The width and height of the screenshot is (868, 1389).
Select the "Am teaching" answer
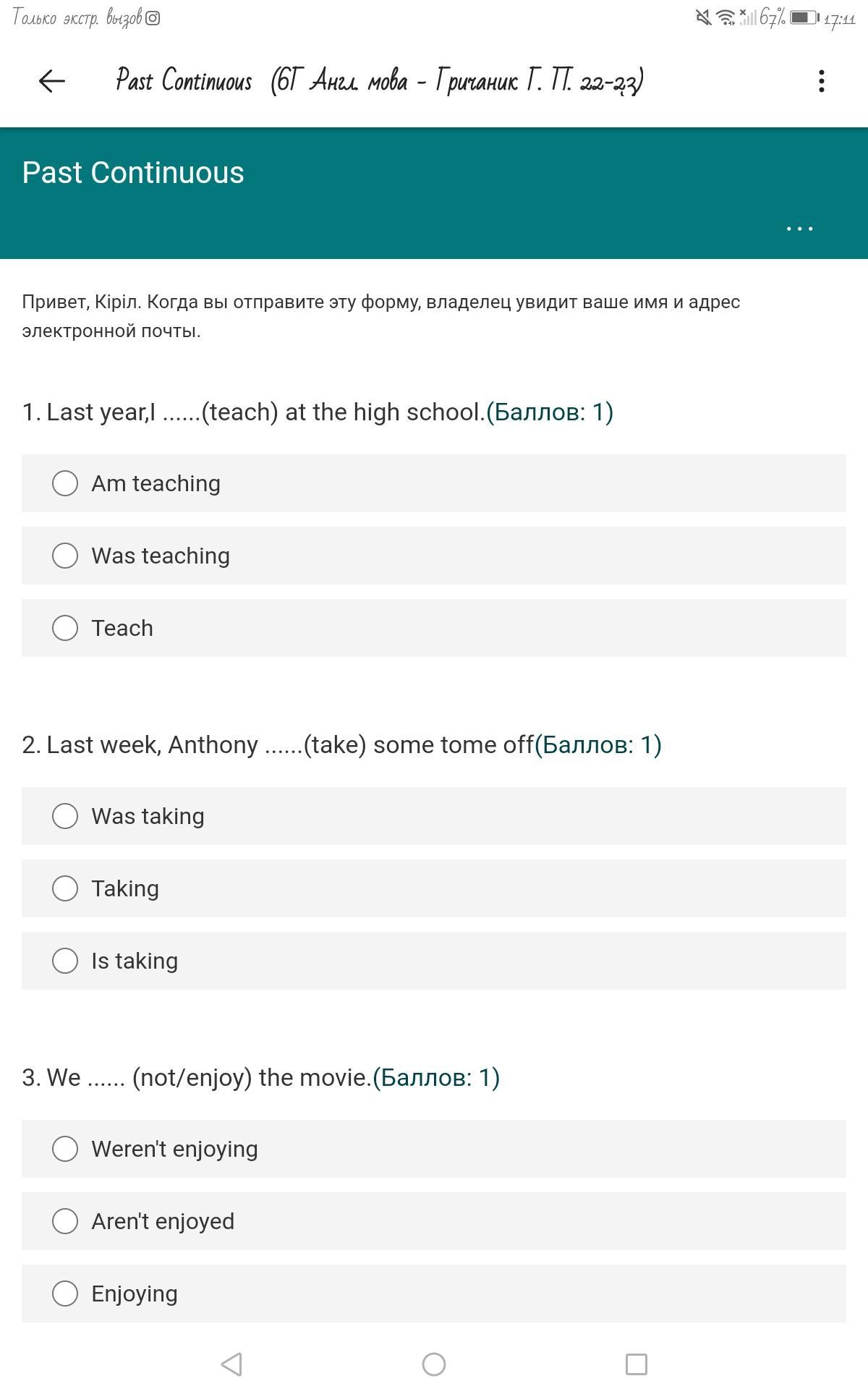65,483
